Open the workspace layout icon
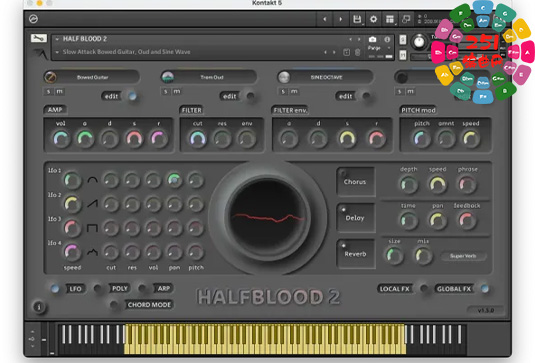Screen dimensions: 535x363 (x=390, y=19)
